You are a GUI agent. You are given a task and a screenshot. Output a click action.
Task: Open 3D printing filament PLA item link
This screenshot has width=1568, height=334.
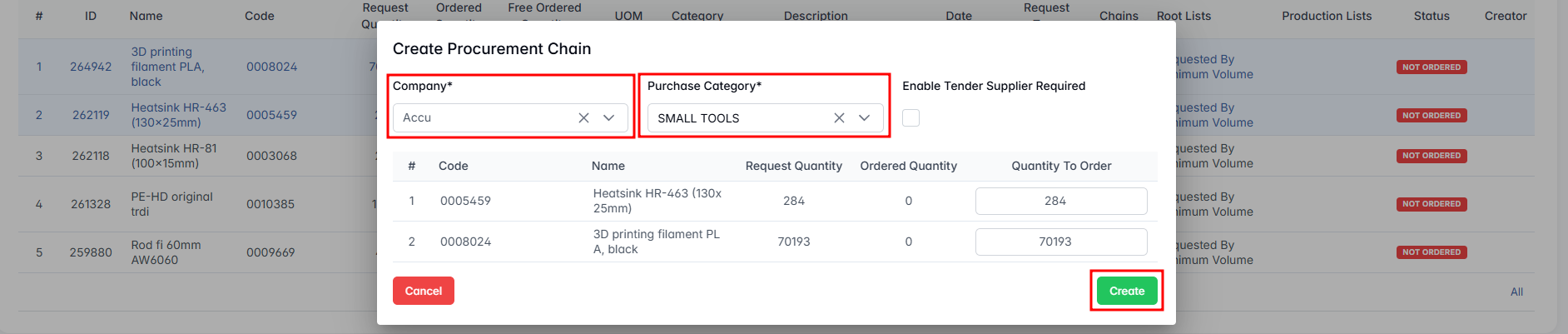(167, 67)
